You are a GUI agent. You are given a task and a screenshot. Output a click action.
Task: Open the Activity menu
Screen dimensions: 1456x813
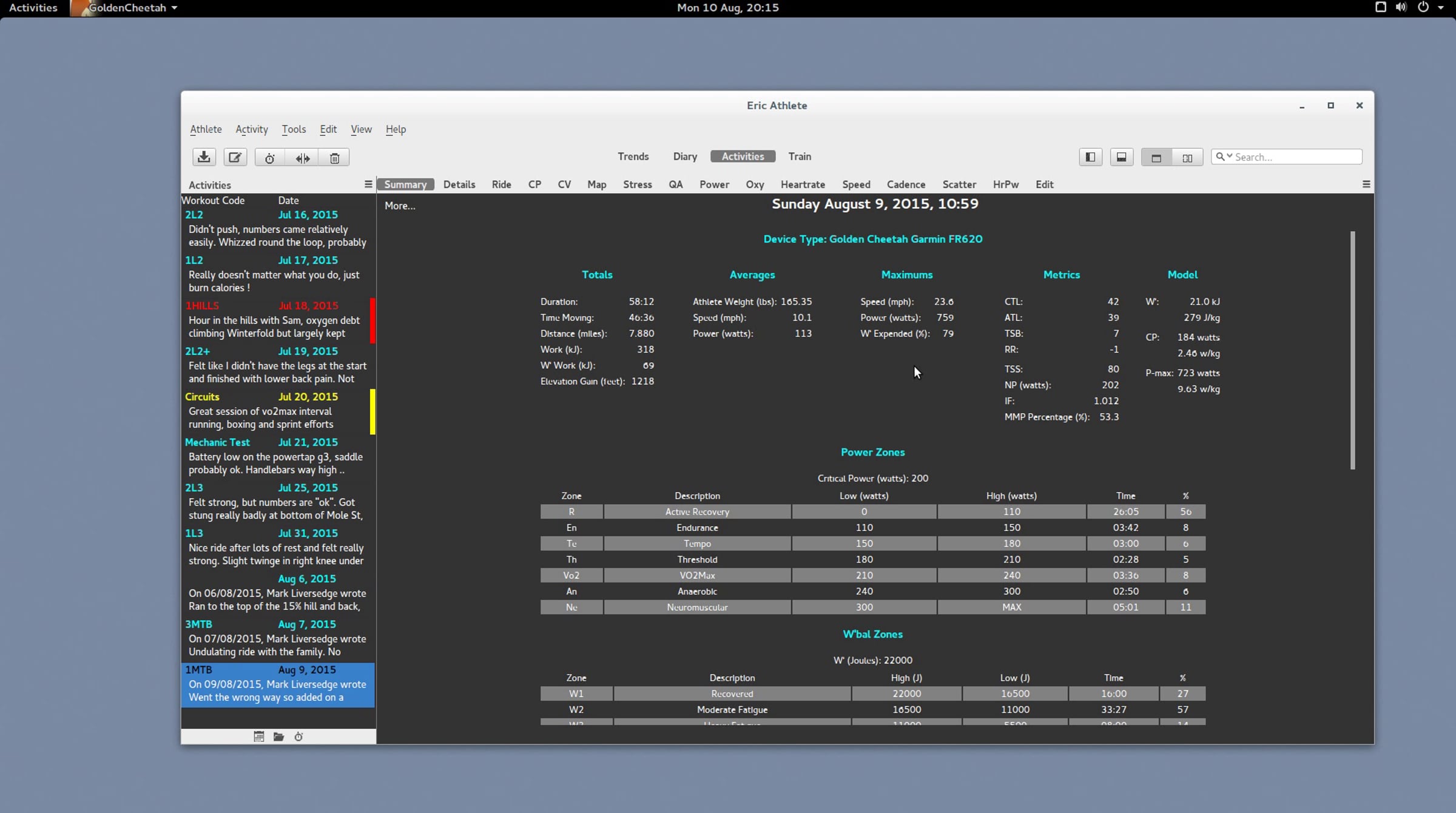tap(252, 129)
